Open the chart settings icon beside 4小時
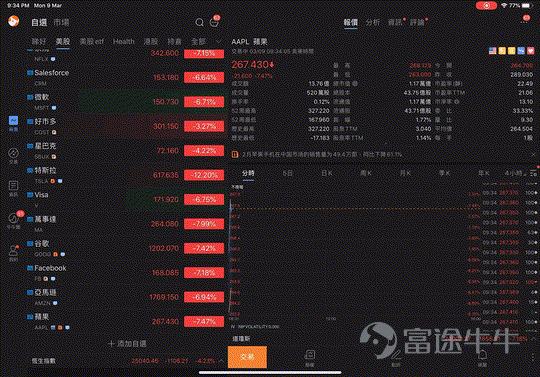540x377 pixels. (533, 174)
